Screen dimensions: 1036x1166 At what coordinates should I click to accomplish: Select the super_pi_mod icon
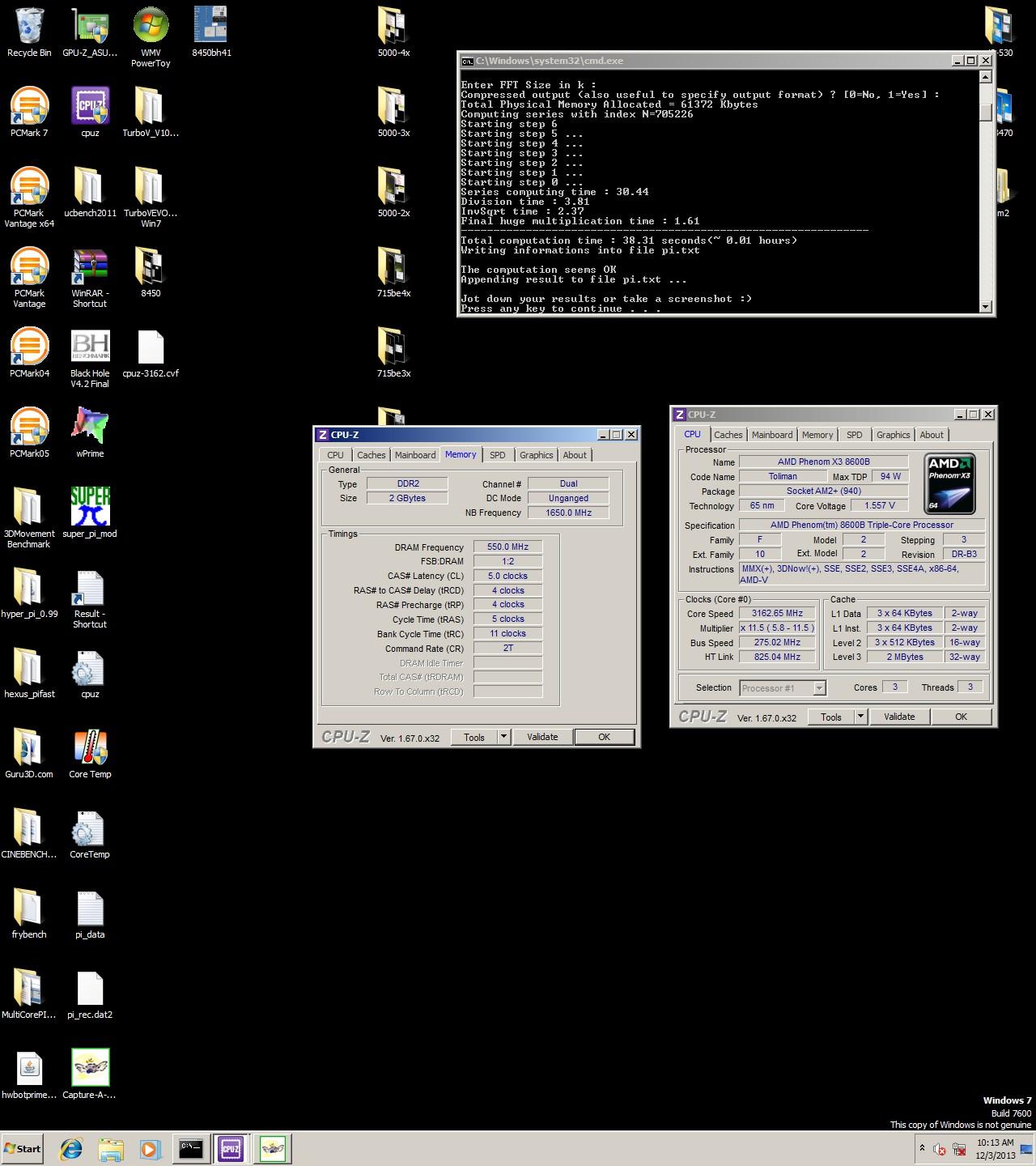[90, 513]
